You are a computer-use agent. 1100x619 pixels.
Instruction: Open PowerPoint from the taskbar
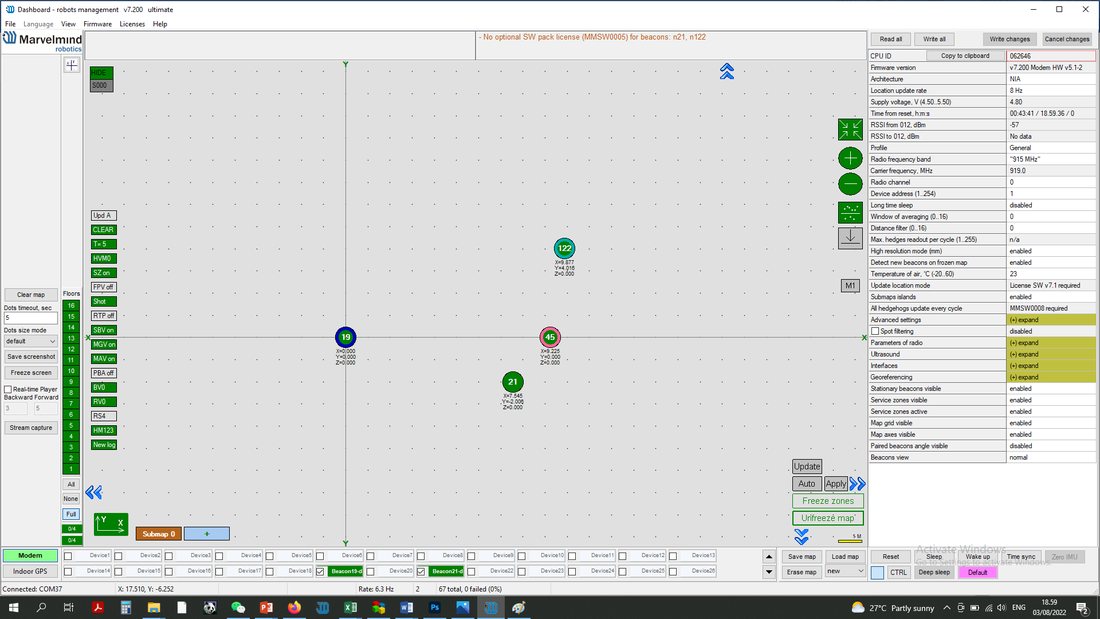coord(266,608)
